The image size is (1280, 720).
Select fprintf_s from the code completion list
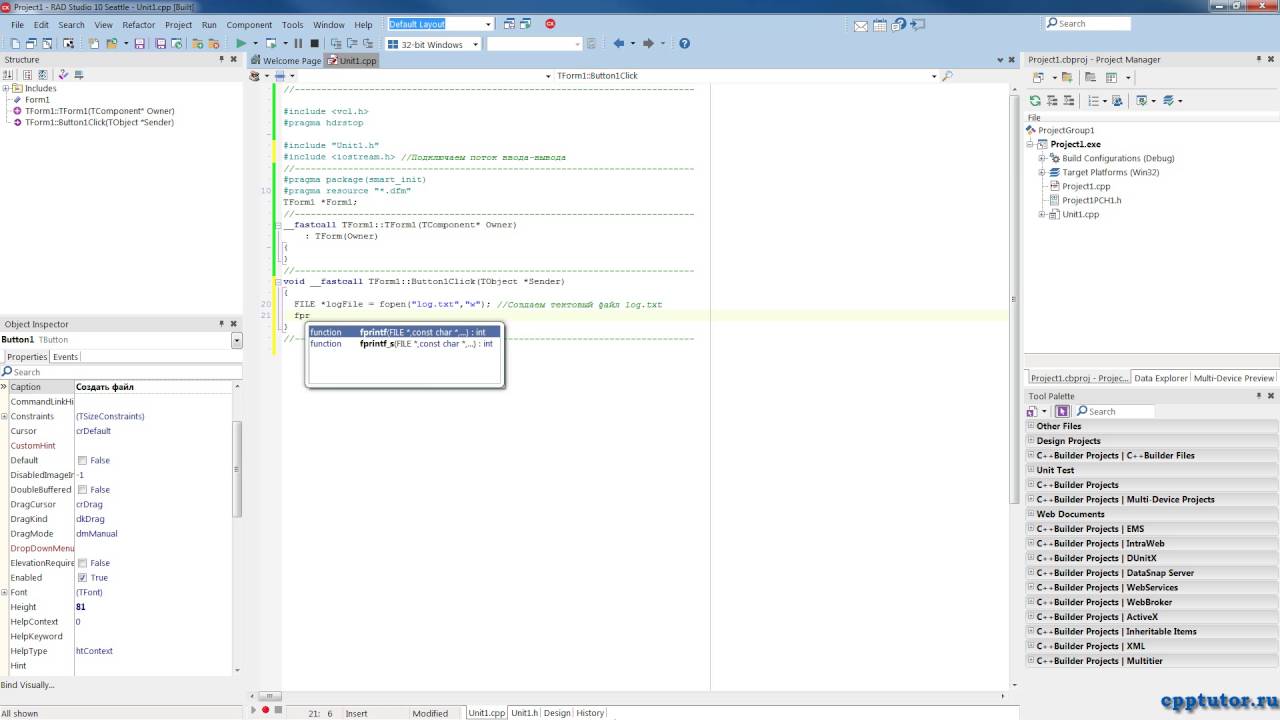click(403, 344)
